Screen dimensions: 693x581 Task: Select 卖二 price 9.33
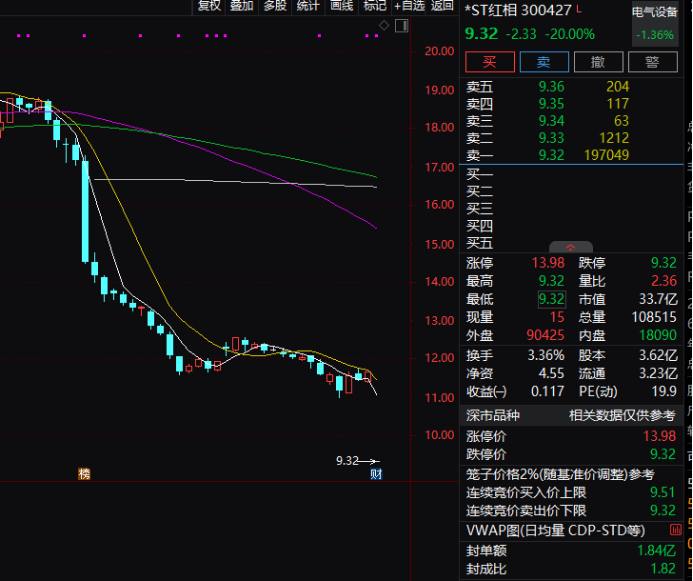551,138
